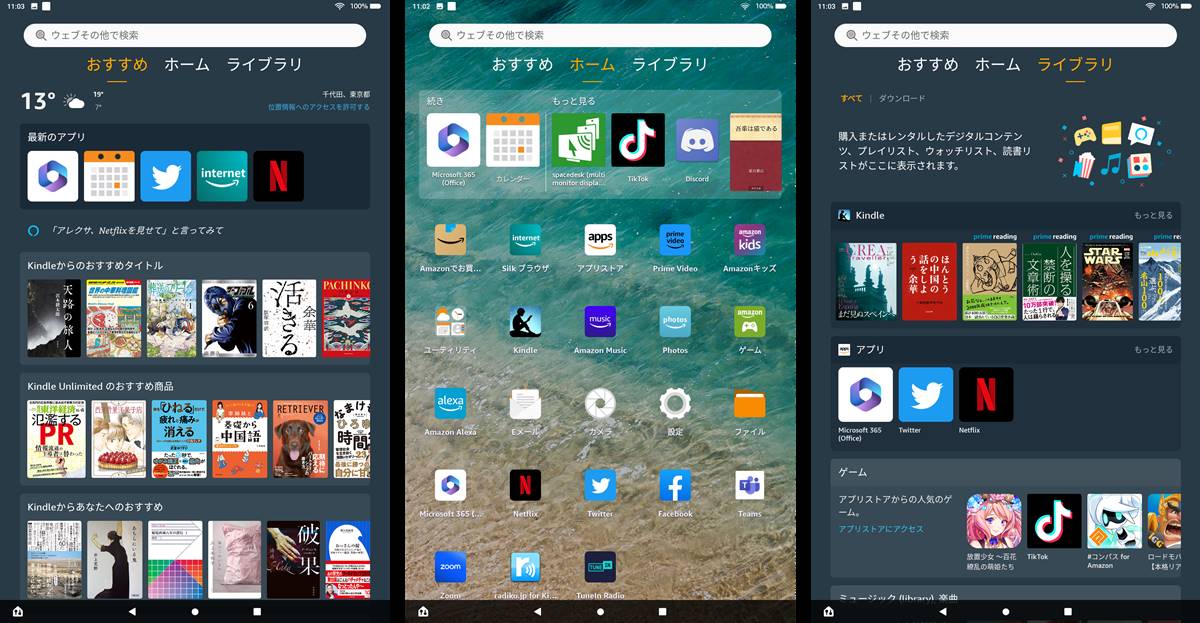Launch the Facebook app

point(675,486)
